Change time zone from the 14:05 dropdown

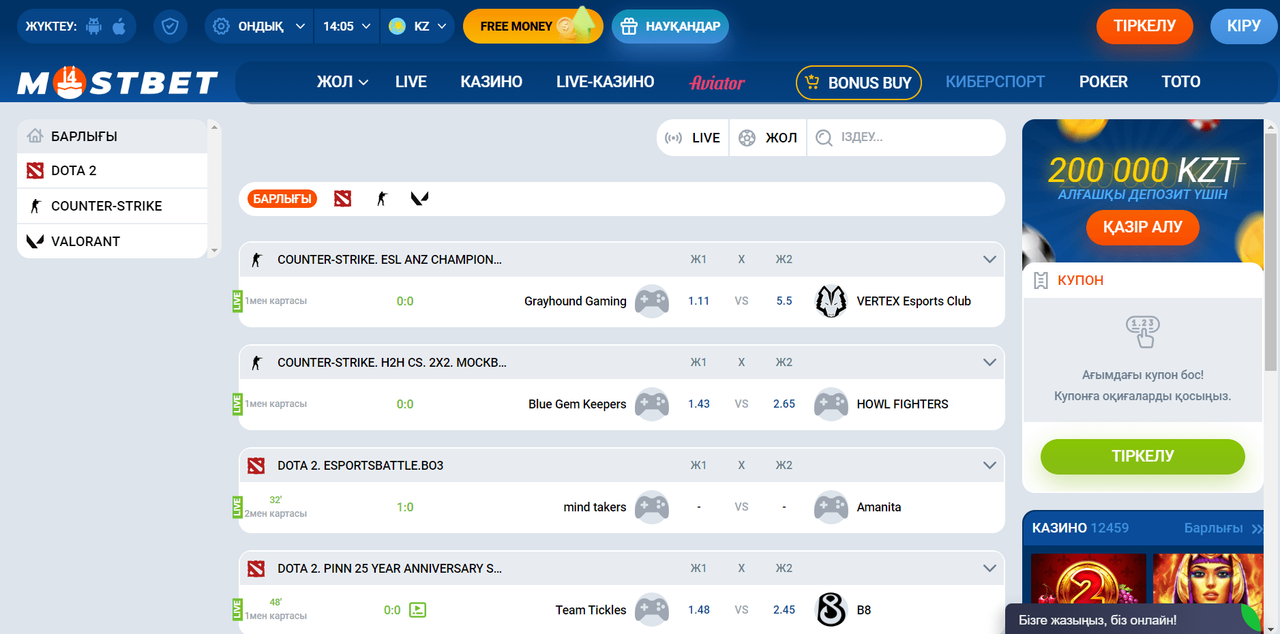pos(347,26)
